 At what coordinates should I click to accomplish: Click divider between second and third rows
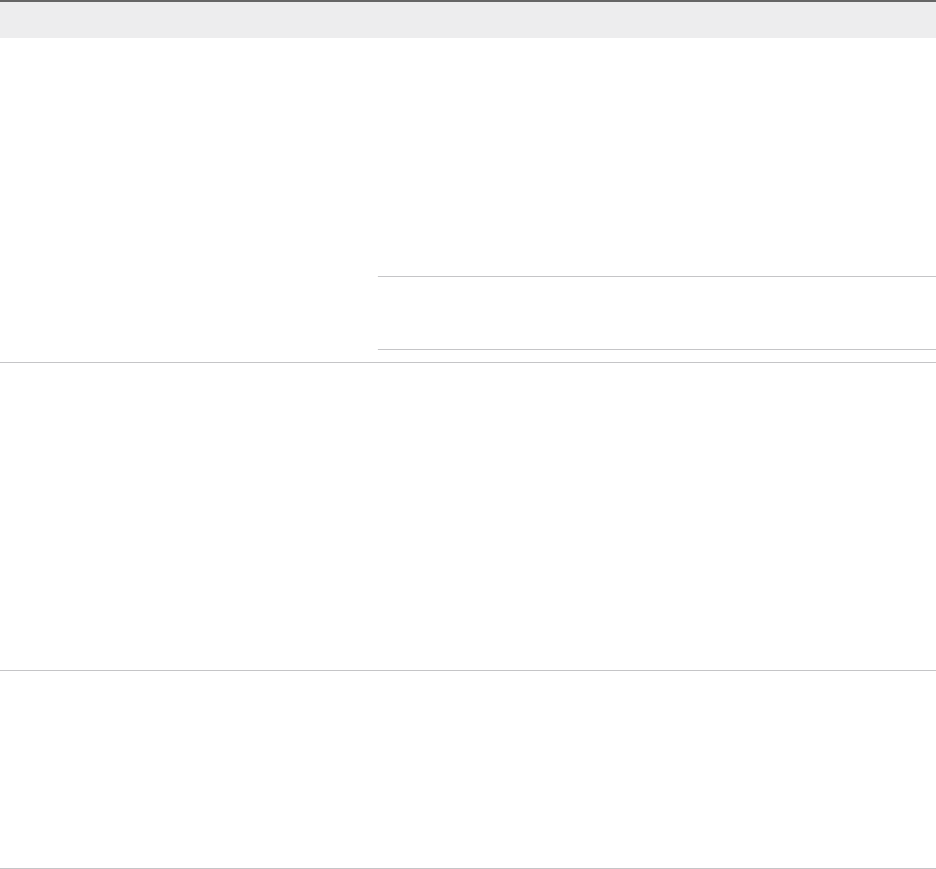[x=468, y=670]
